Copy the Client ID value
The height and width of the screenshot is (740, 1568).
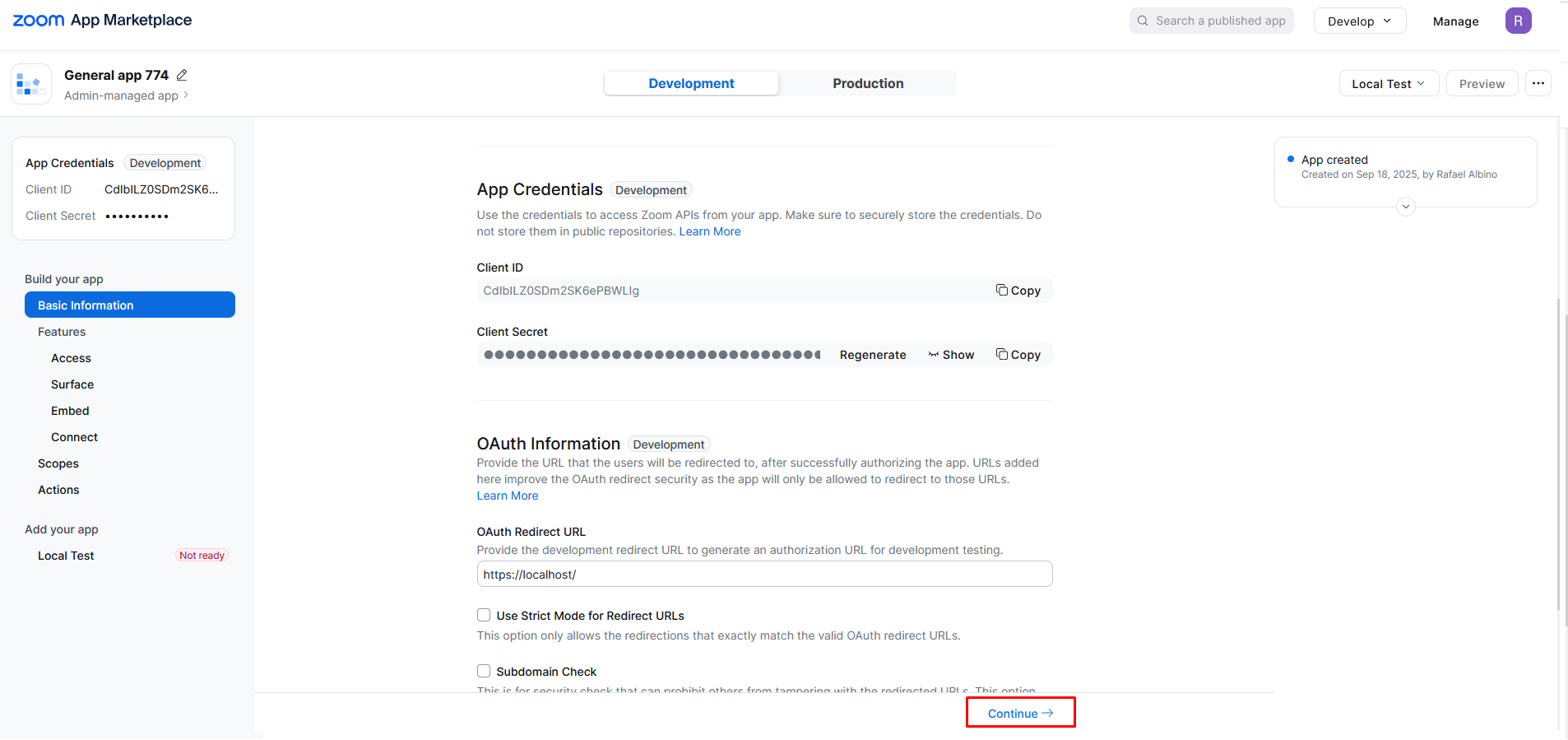(1018, 291)
